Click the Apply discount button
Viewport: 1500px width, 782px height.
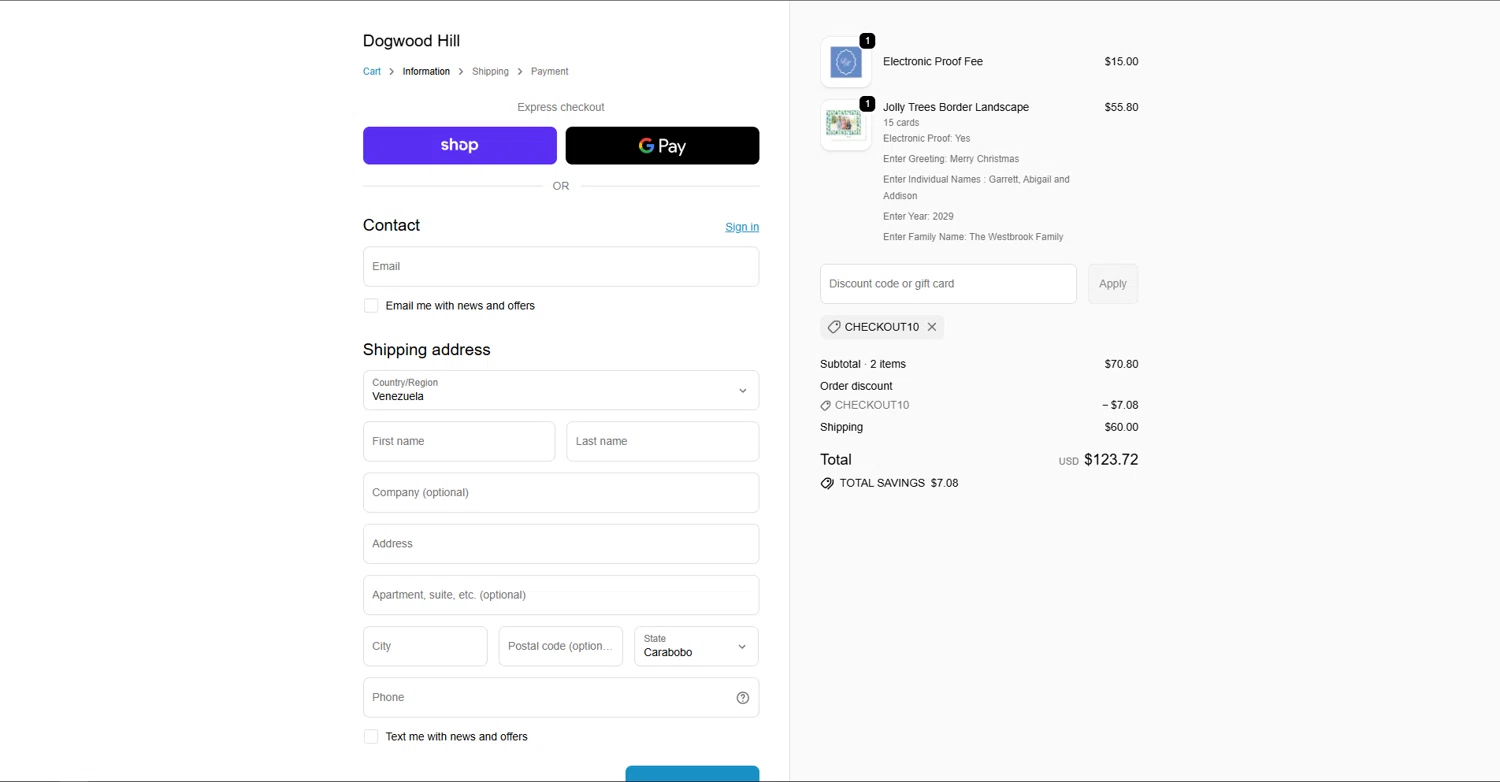point(1112,284)
